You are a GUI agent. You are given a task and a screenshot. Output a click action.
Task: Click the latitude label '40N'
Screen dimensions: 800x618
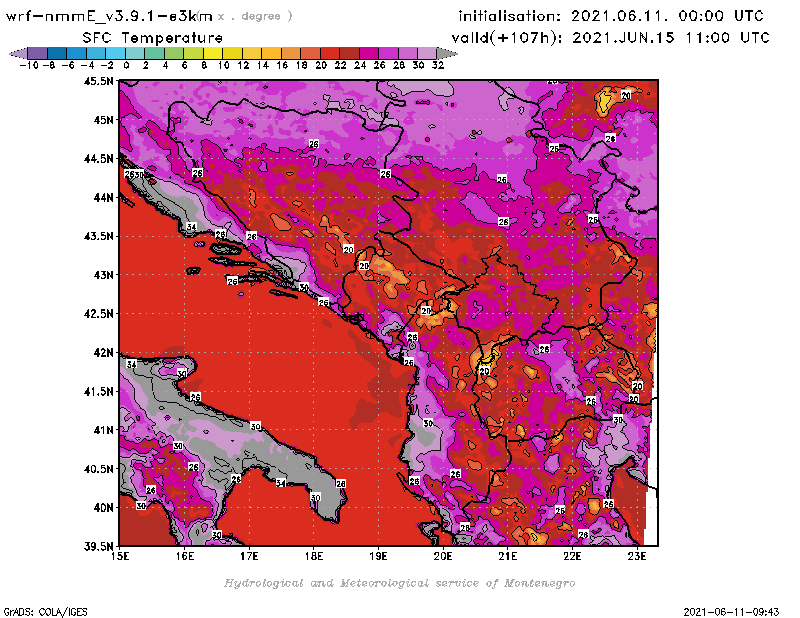103,508
